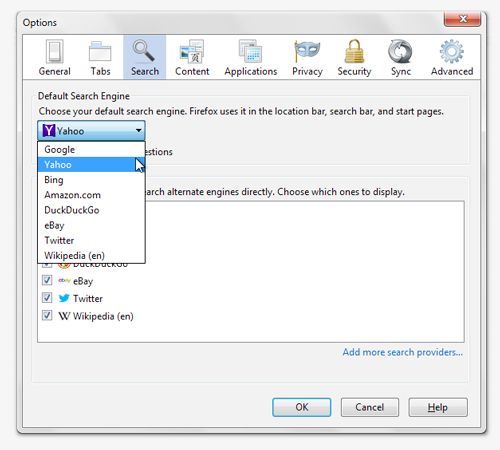
Task: Click the Wikipedia W logo in the list
Action: point(64,316)
